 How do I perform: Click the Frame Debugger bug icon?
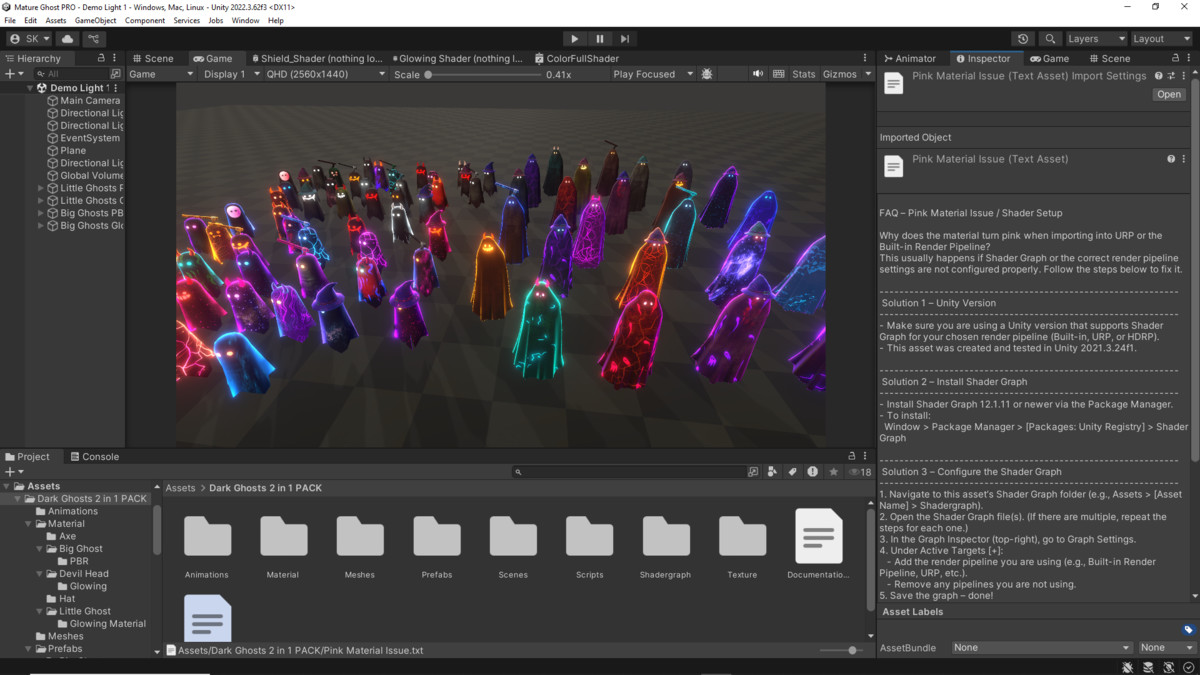[x=708, y=74]
